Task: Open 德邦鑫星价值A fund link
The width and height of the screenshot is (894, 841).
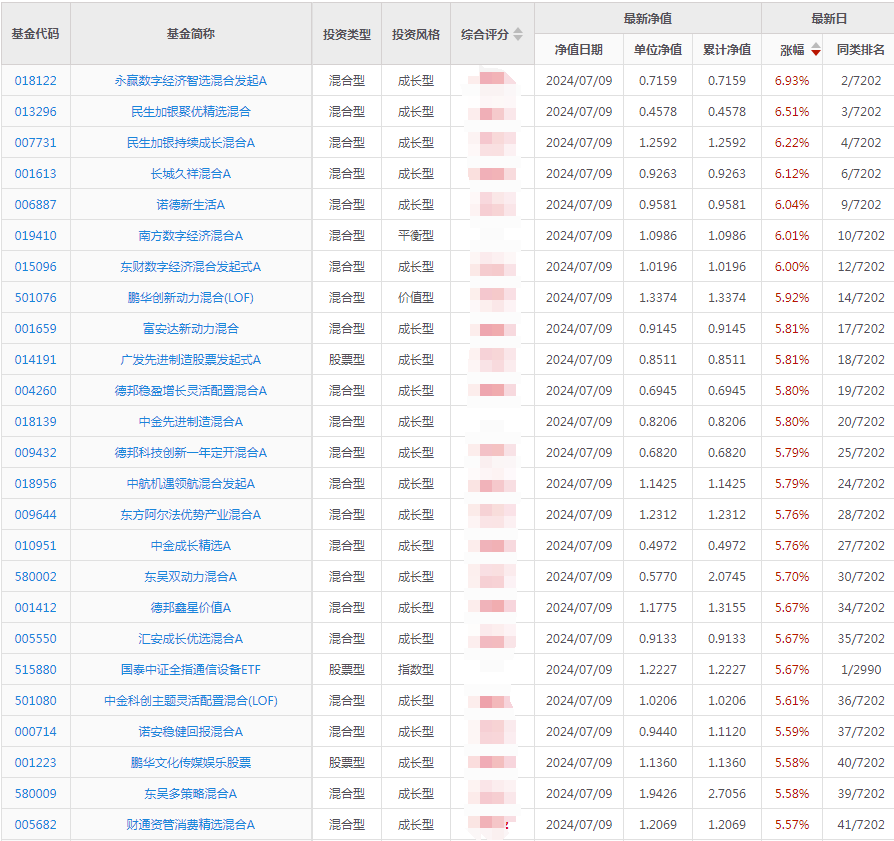Action: pyautogui.click(x=190, y=607)
